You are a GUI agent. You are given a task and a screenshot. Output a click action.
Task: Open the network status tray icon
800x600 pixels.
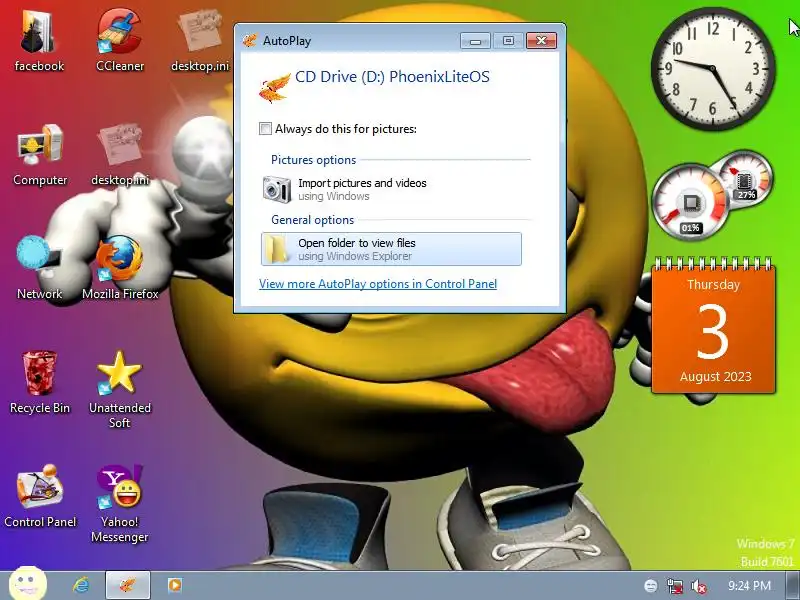[x=674, y=586]
